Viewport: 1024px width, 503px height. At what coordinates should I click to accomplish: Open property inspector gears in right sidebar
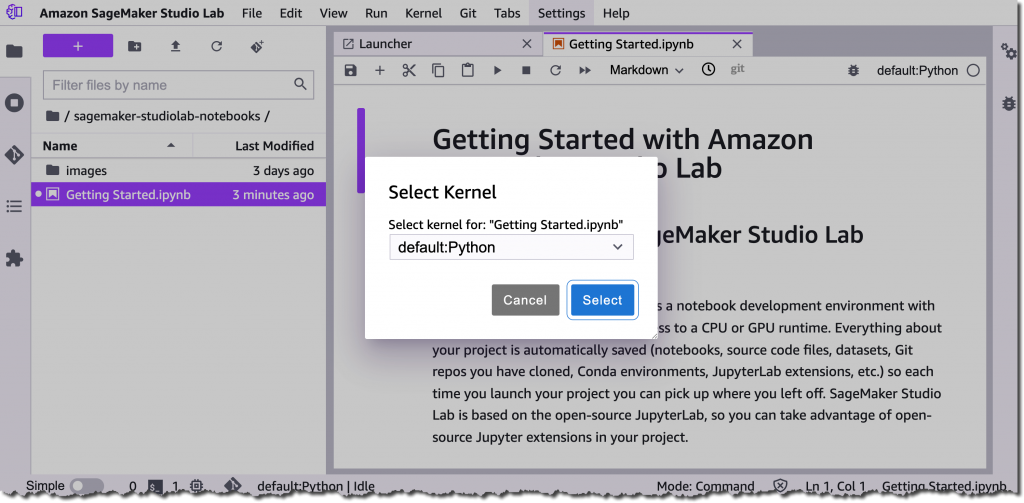pos(1009,52)
